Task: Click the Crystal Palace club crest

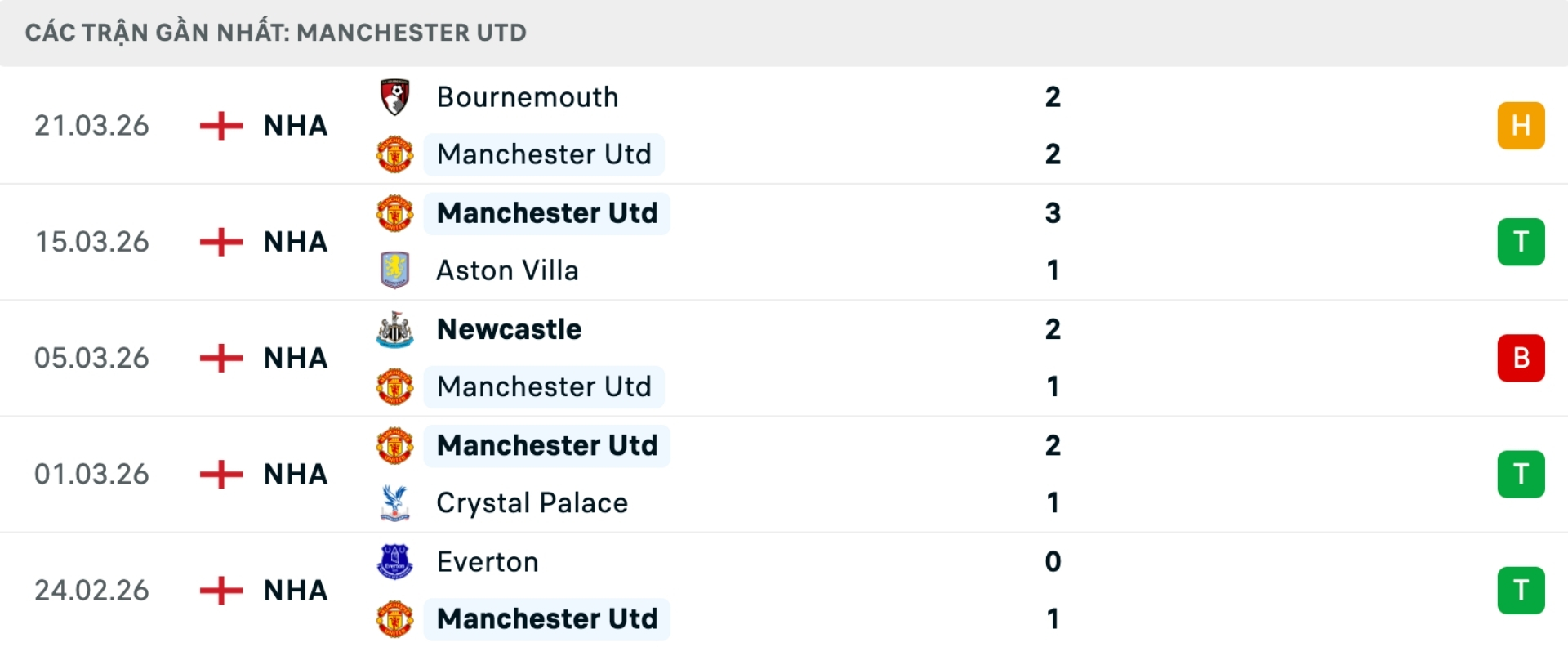Action: (x=395, y=503)
